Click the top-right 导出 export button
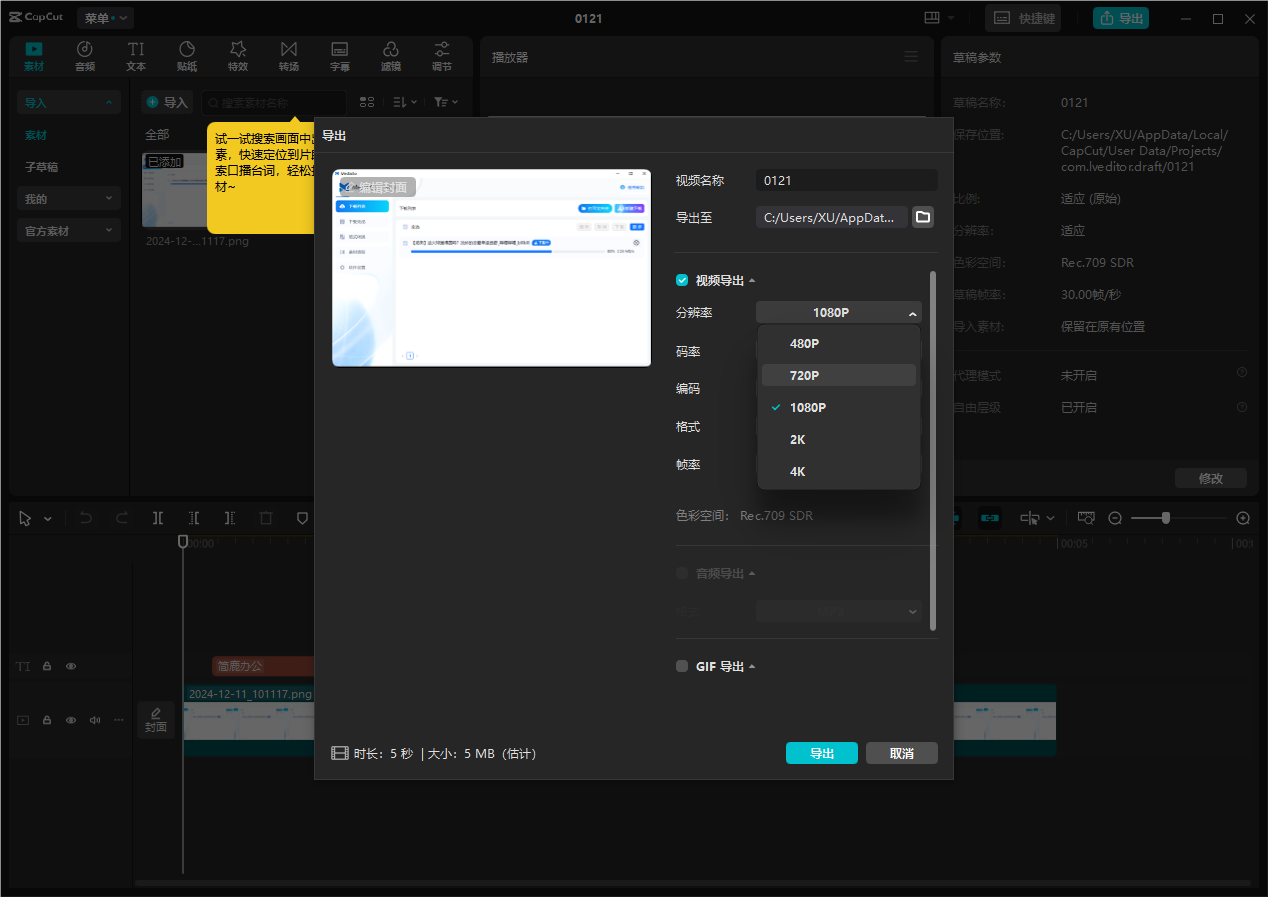The width and height of the screenshot is (1268, 897). pos(1120,18)
